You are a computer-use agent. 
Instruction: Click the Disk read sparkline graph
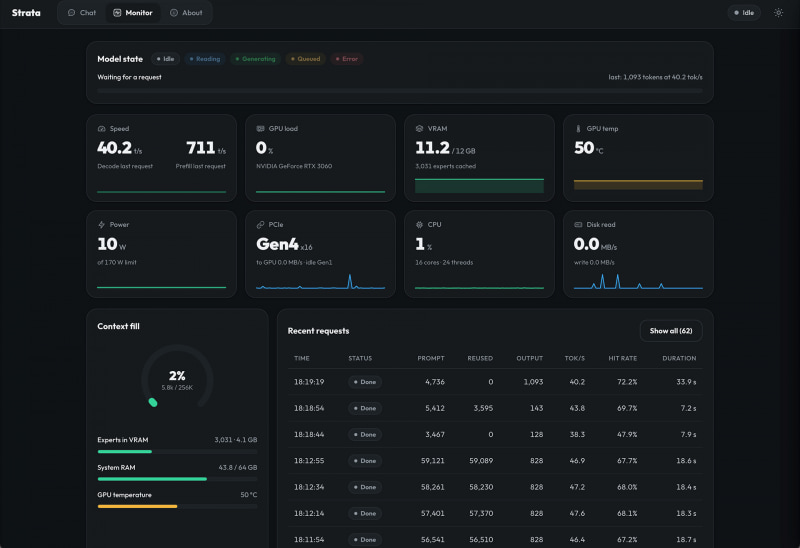tap(638, 282)
